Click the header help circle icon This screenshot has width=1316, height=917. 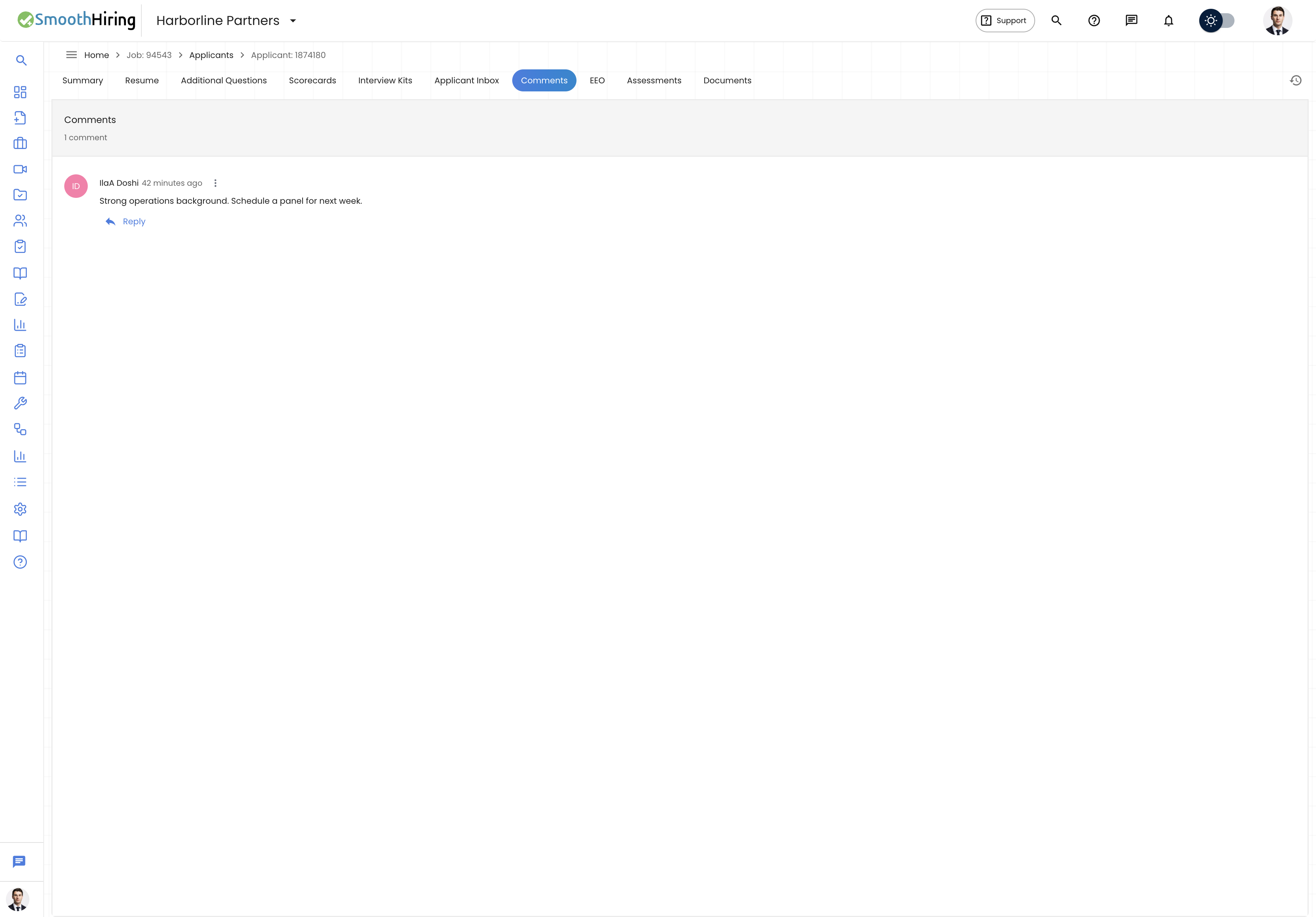coord(1094,21)
